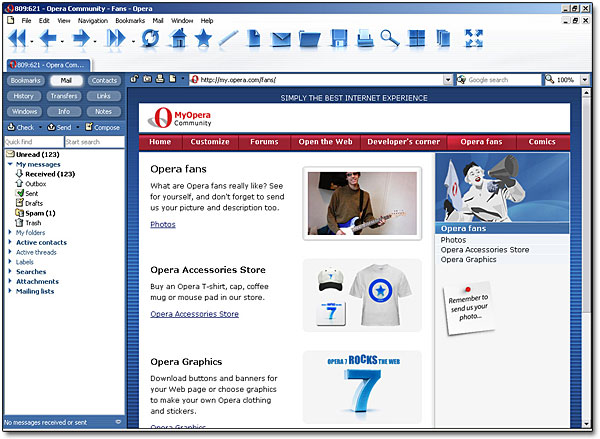Screen dimensions: 600x439
Task: Switch to the Bookmarks panel button
Action: click(26, 80)
